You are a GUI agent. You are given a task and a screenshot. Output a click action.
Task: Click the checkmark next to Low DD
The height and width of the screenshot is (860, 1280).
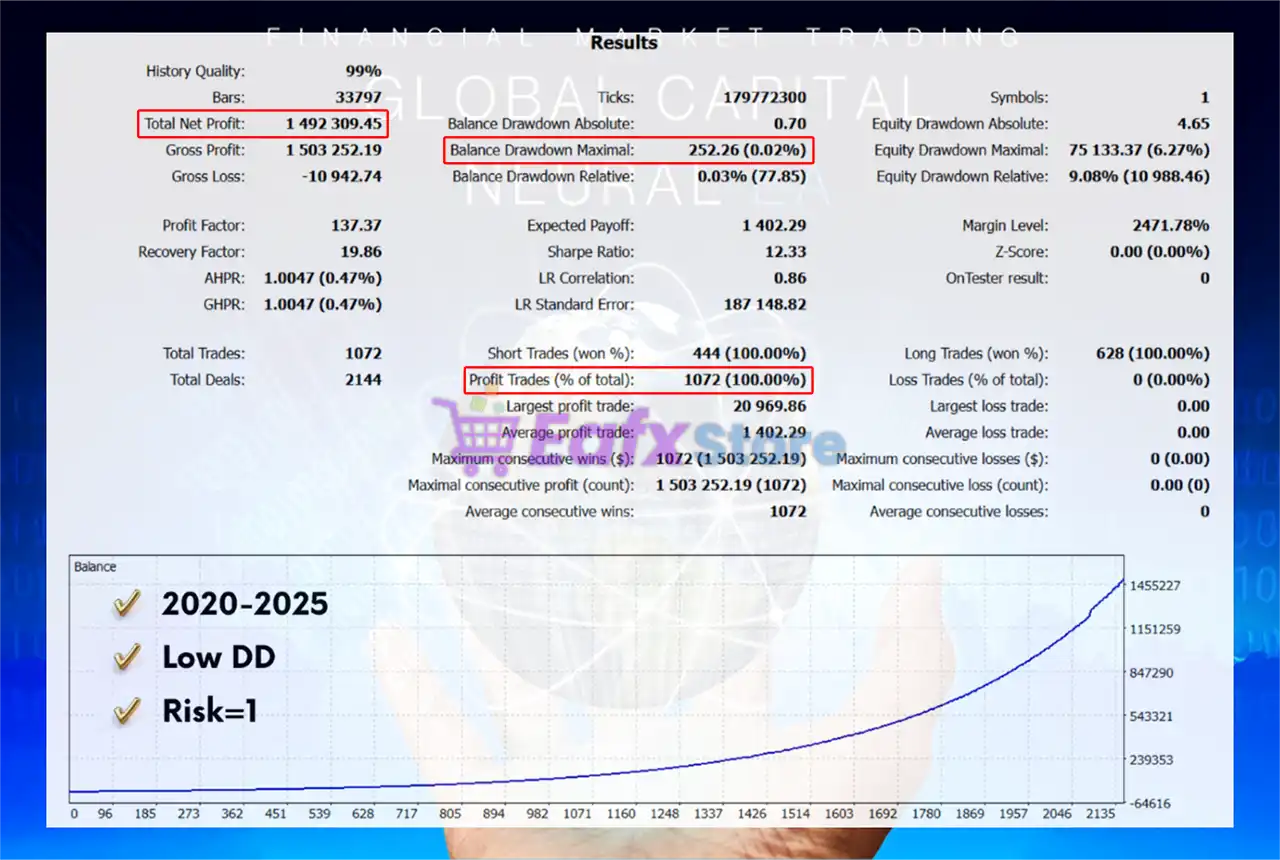pos(126,657)
